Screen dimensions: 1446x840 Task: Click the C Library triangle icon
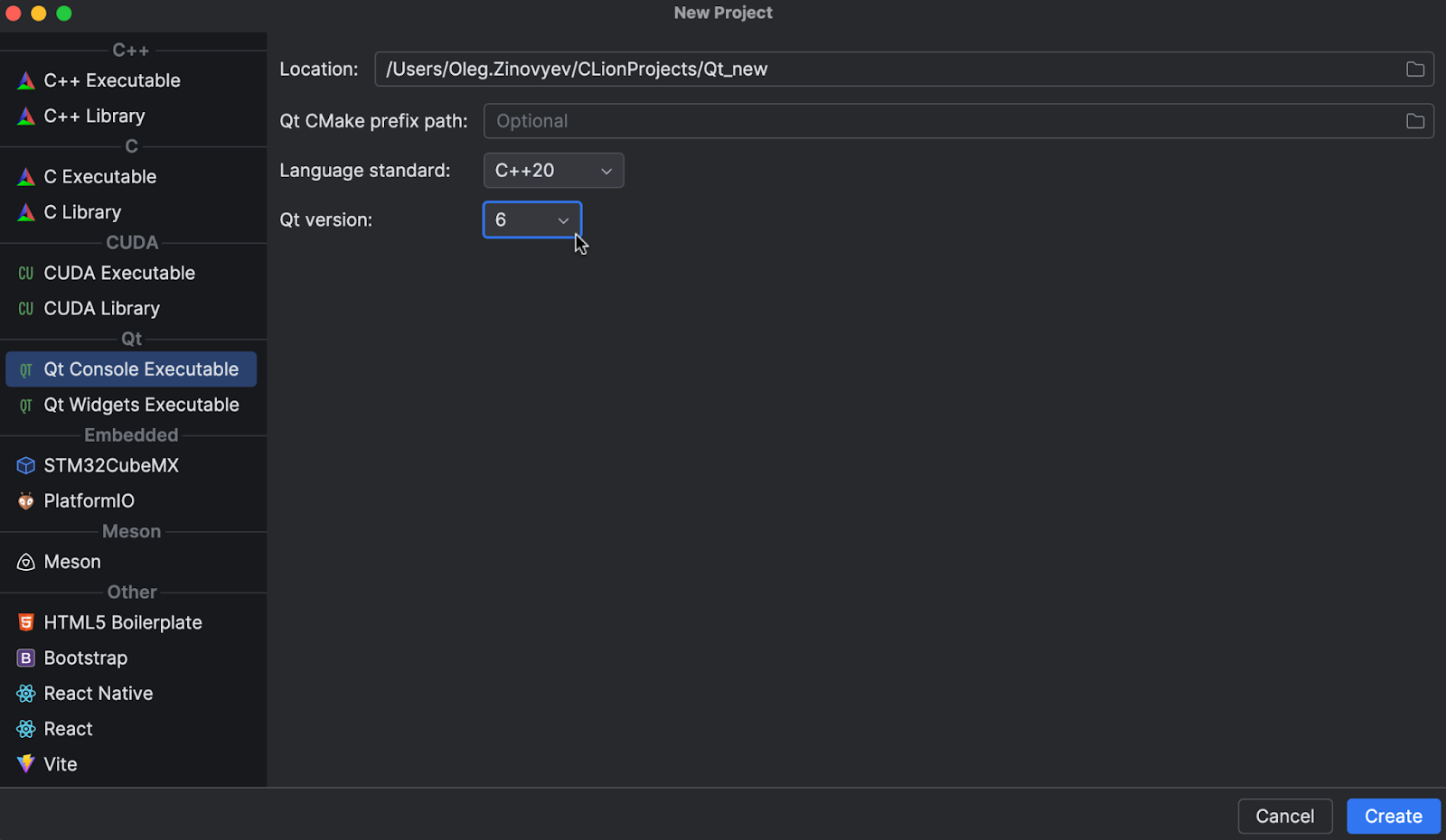[26, 212]
